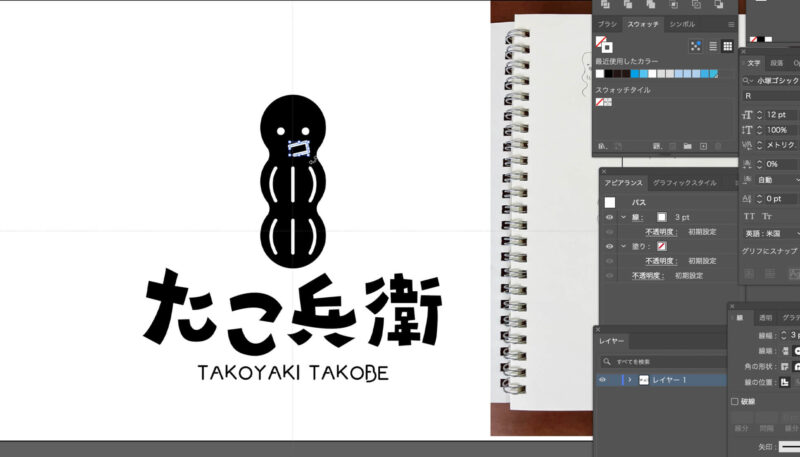Hide the 線 stroke attribute via eye icon
Screen dimensions: 800x457
pyautogui.click(x=609, y=217)
